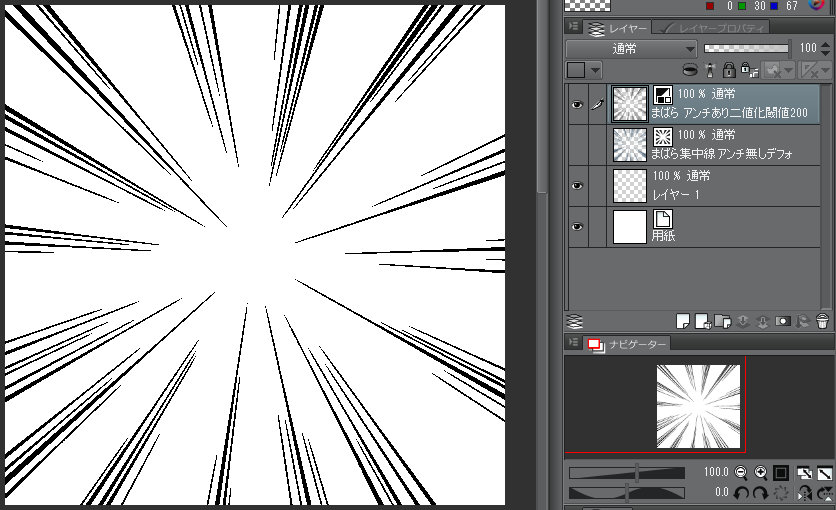The image size is (836, 510).
Task: Reset the canvas rotation
Action: tap(781, 493)
